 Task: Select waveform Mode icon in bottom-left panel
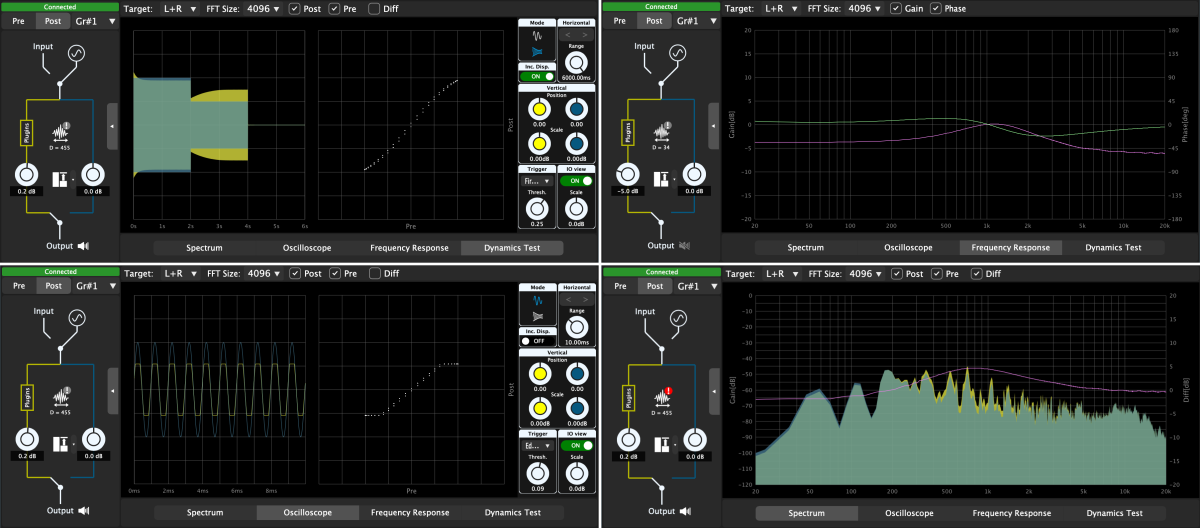click(x=537, y=300)
